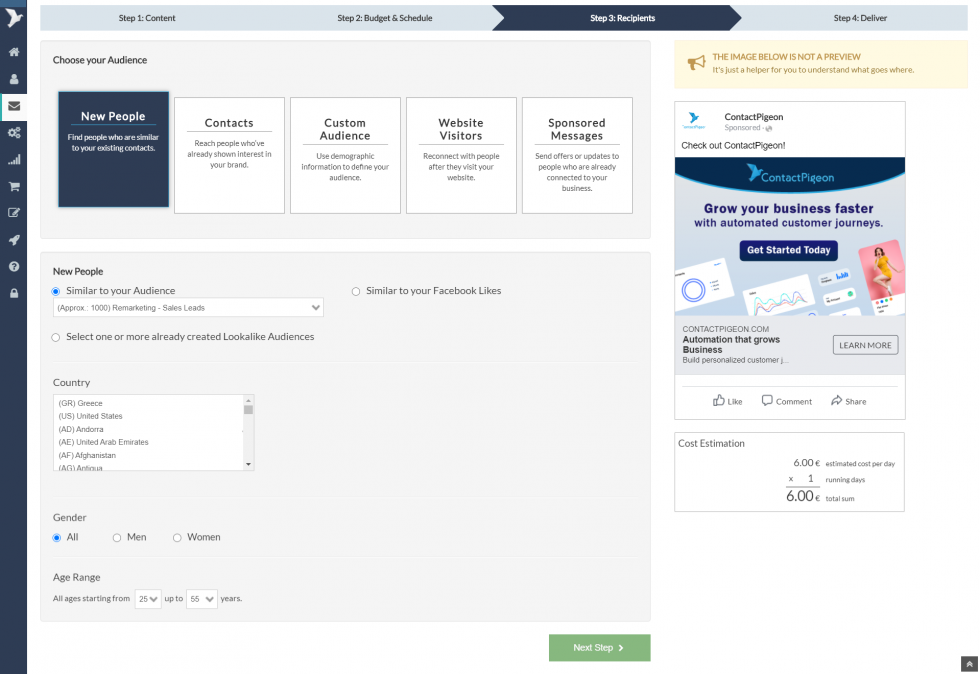Launch the rocket icon in the sidebar
The height and width of the screenshot is (674, 980).
[13, 240]
